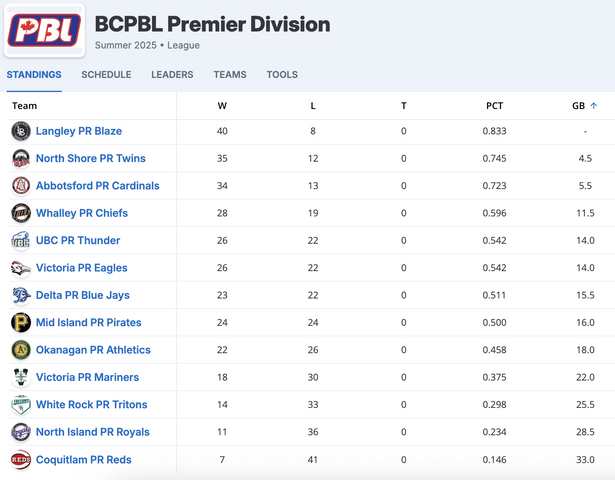
Task: Click the GB sort arrow
Action: [594, 106]
